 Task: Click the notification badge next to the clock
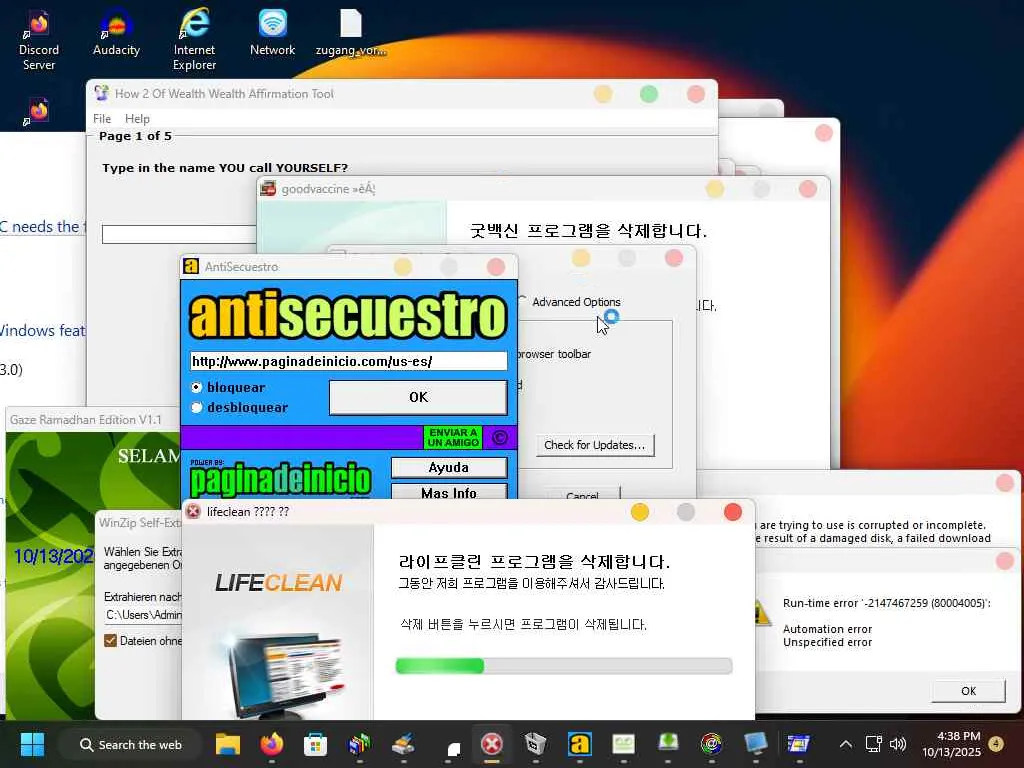[x=996, y=744]
